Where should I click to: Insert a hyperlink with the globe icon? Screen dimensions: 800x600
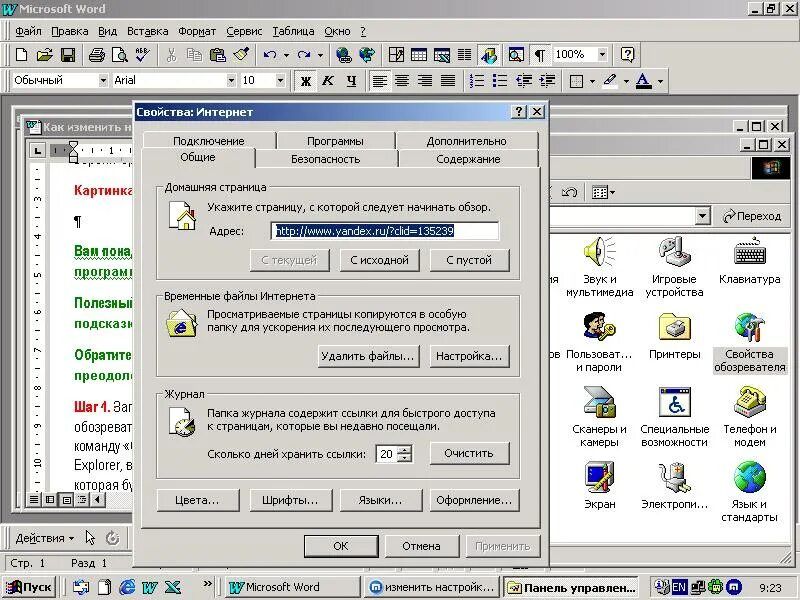pos(343,55)
